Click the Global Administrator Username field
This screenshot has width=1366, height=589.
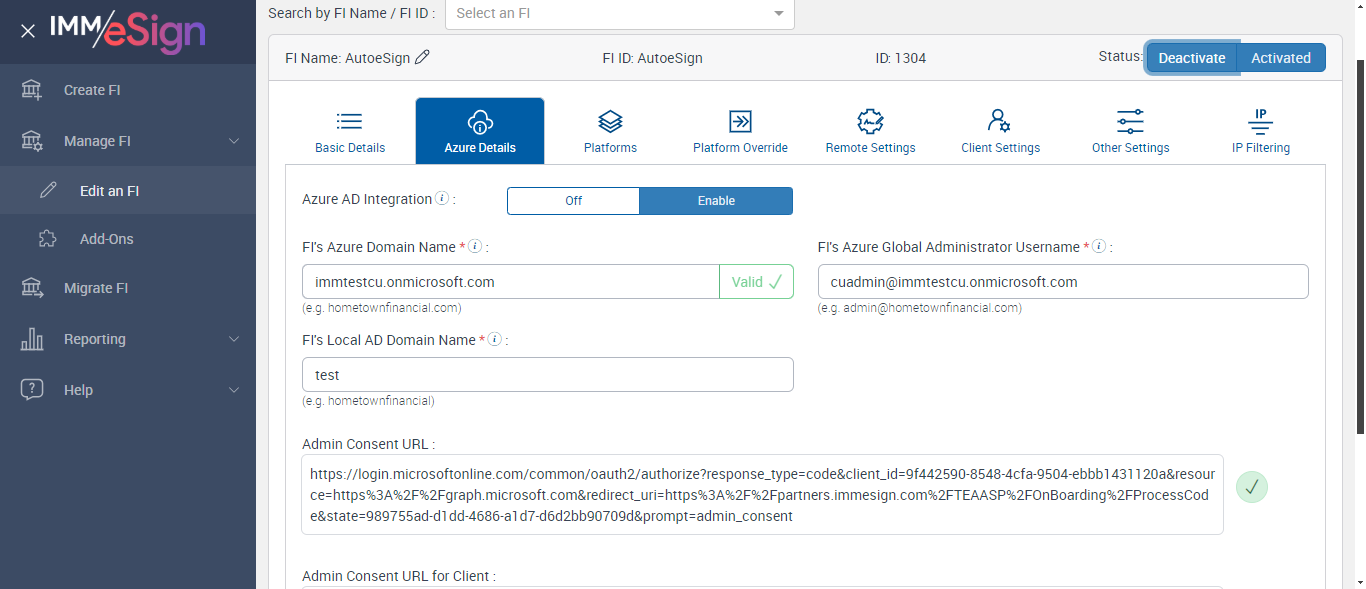click(x=1063, y=282)
